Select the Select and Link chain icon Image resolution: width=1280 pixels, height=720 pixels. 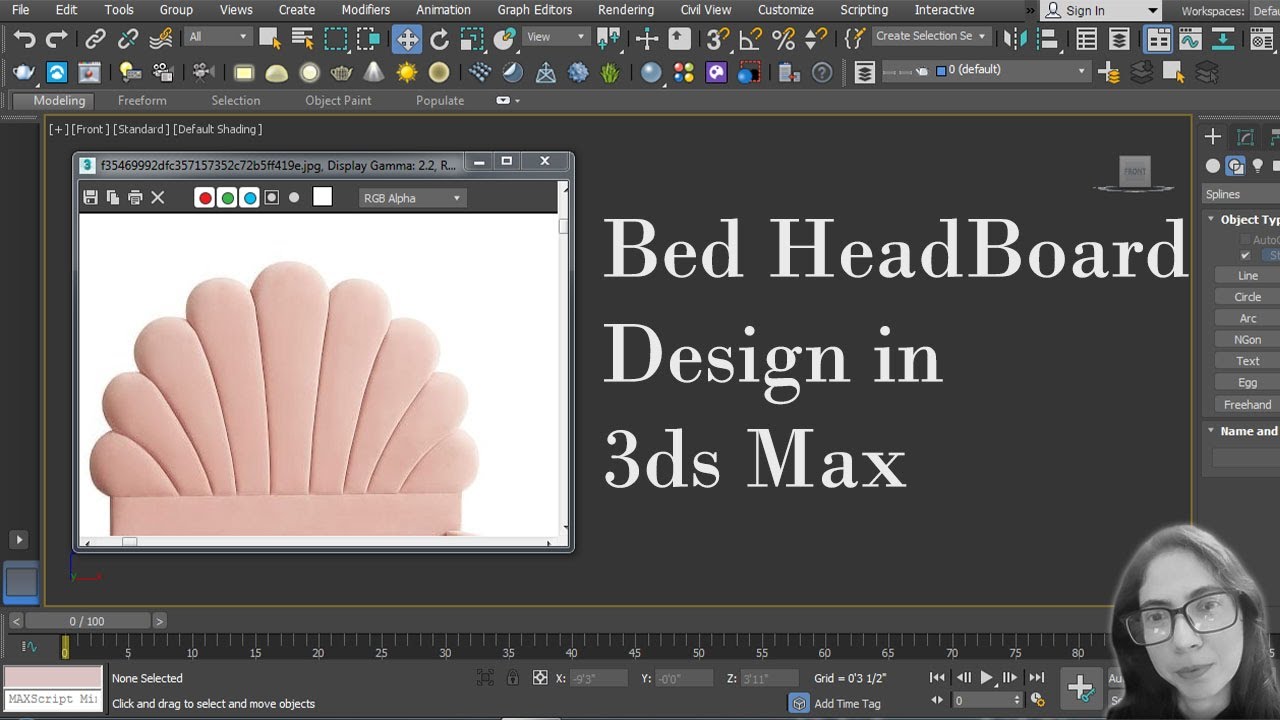[95, 39]
